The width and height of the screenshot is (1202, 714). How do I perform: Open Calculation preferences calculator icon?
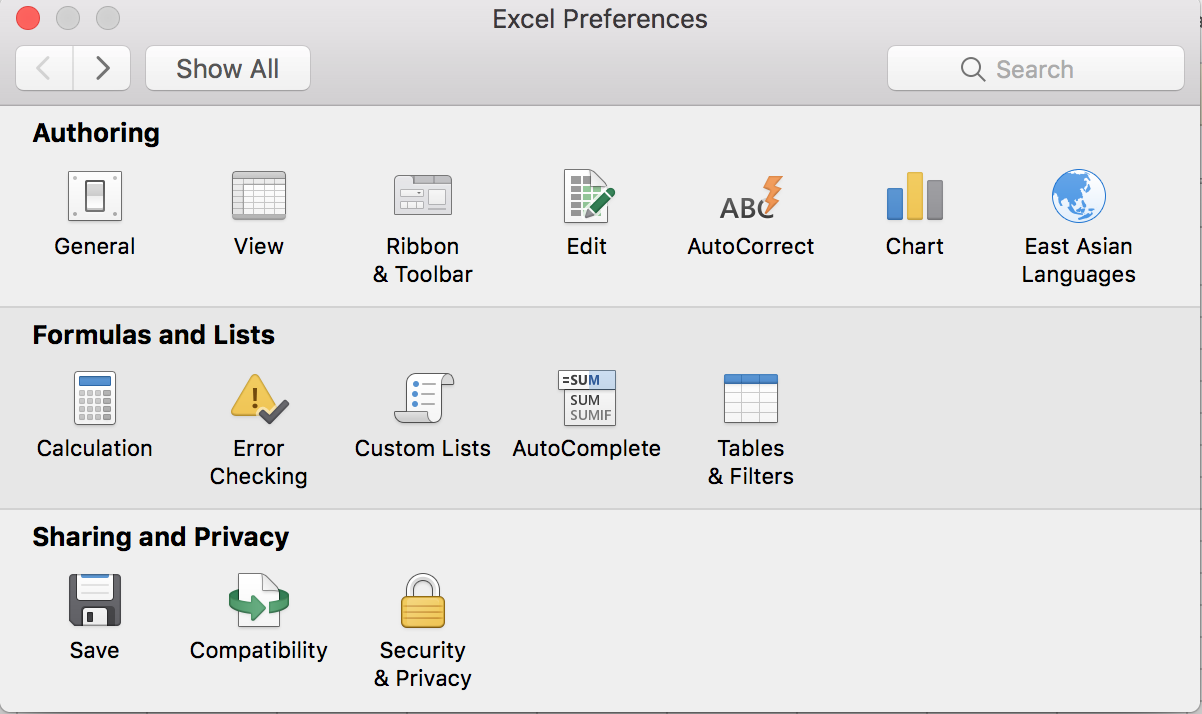[95, 398]
